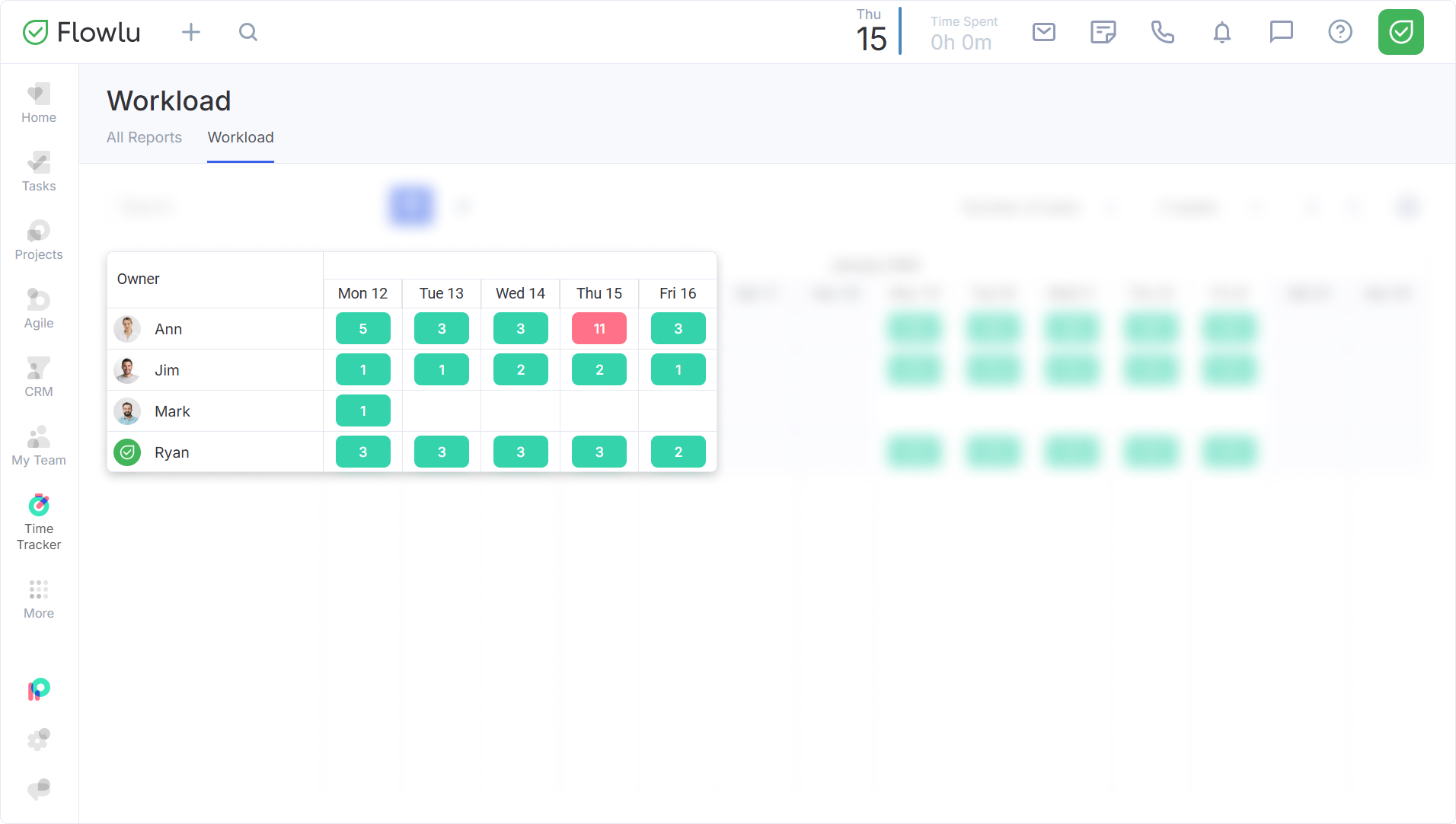The width and height of the screenshot is (1456, 824).
Task: Open Jim's profile avatar
Action: tap(127, 370)
